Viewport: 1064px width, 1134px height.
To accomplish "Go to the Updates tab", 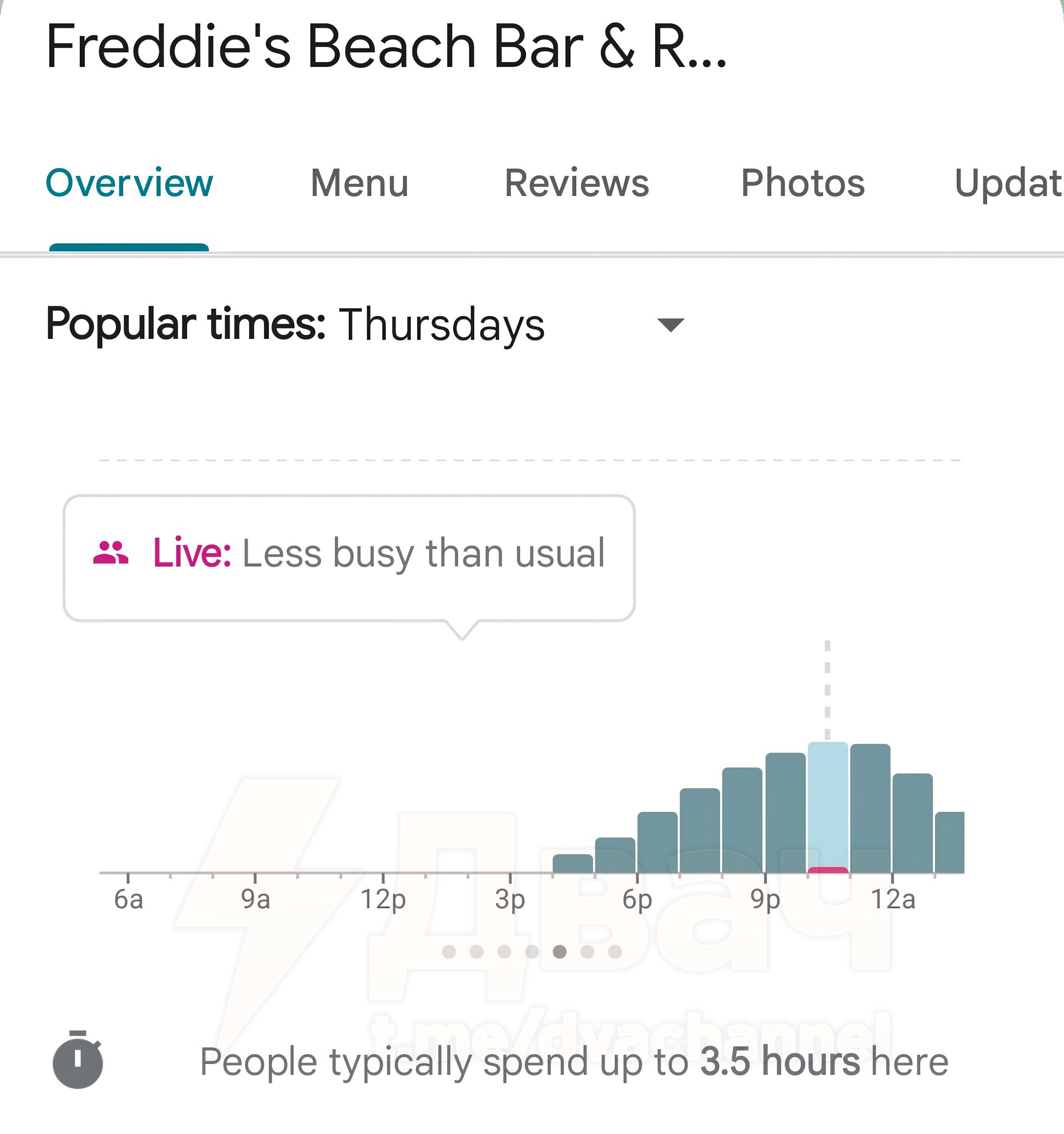I will [1009, 183].
